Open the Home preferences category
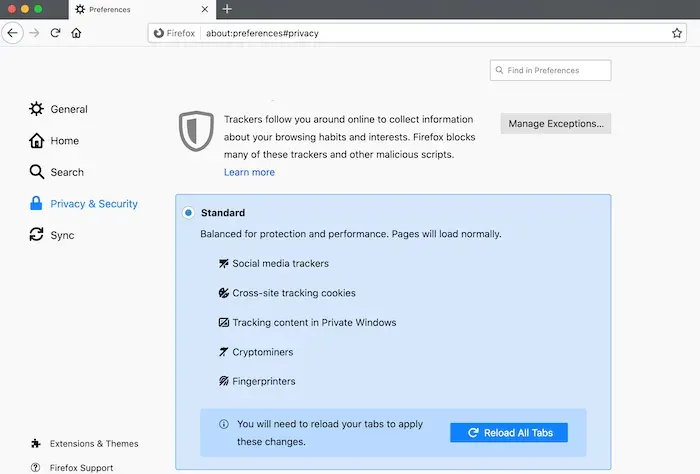700x474 pixels. (64, 141)
